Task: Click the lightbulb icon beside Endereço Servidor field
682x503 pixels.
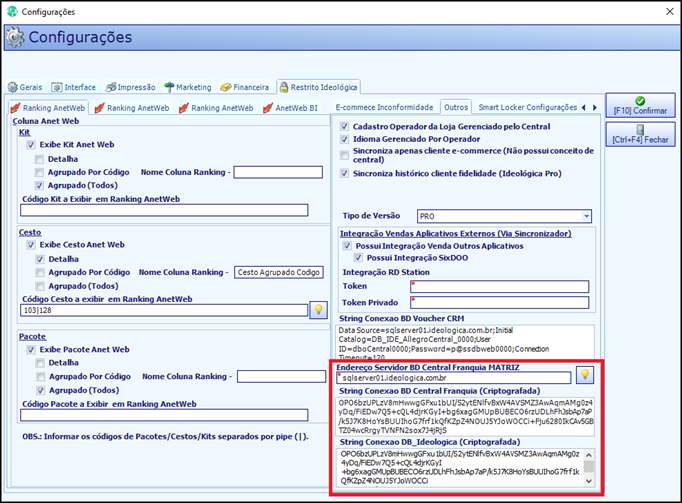Action: point(585,375)
